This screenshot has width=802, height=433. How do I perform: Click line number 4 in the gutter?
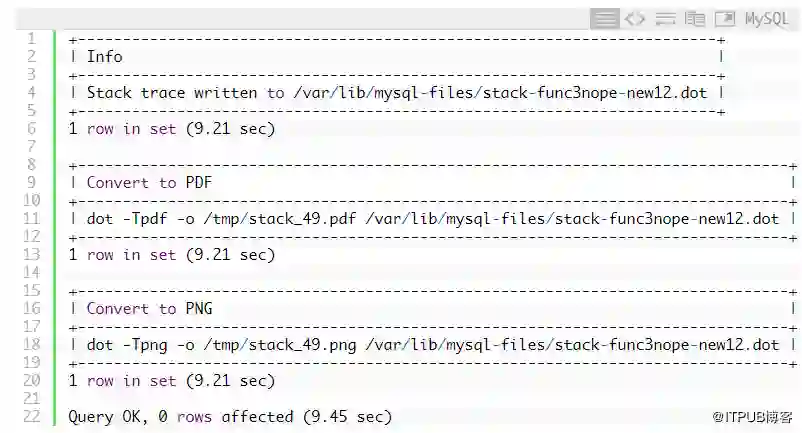pyautogui.click(x=31, y=93)
